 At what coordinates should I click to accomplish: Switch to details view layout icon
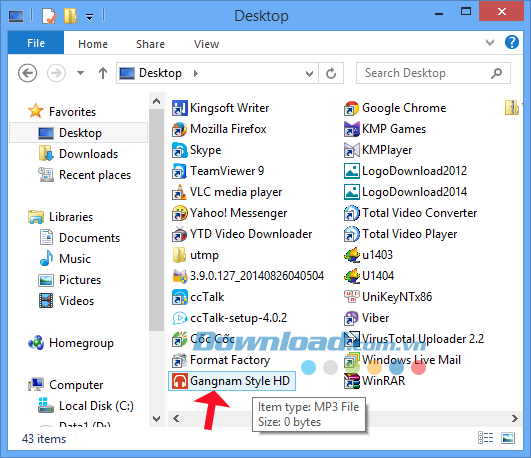485,438
